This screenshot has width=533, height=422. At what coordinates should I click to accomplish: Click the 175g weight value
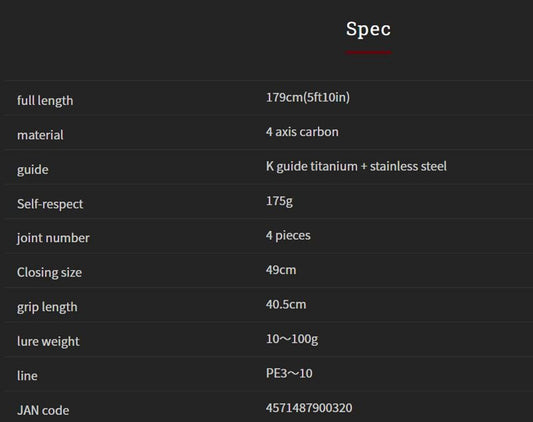click(x=279, y=201)
